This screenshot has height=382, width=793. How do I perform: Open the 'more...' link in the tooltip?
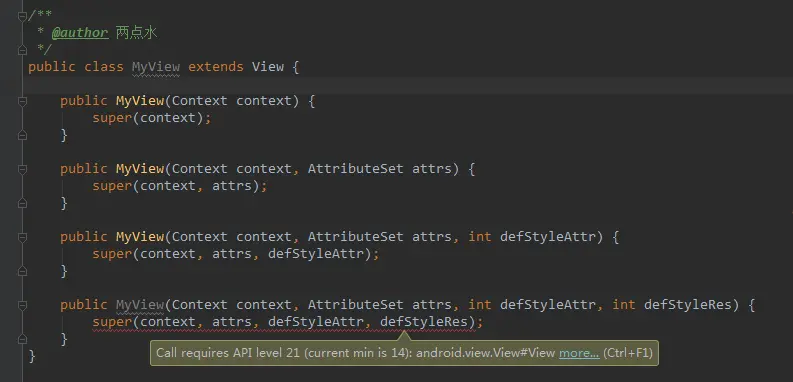coord(579,353)
